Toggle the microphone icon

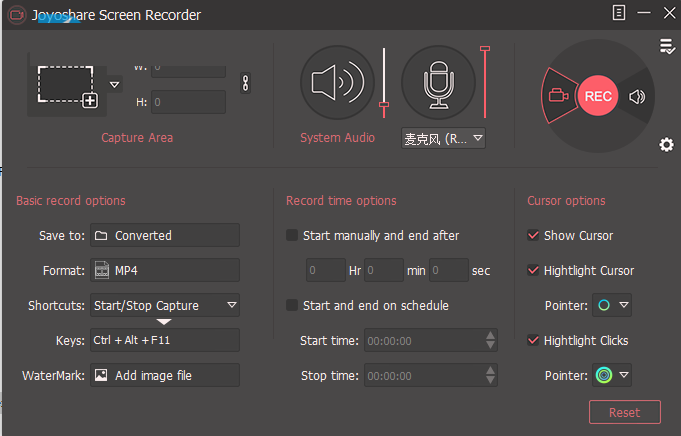pos(438,82)
